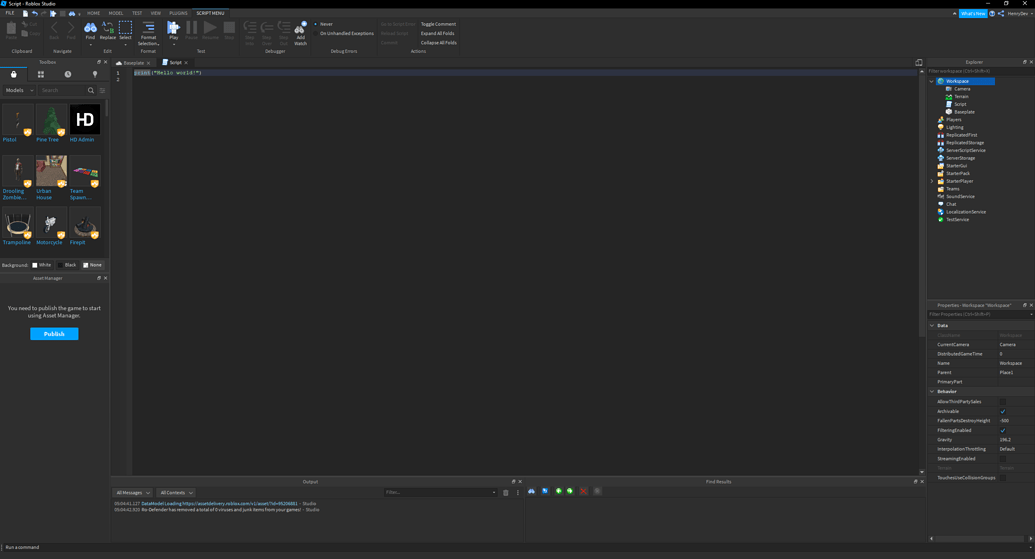1035x559 pixels.
Task: Click the red X in Find Results
Action: (584, 491)
